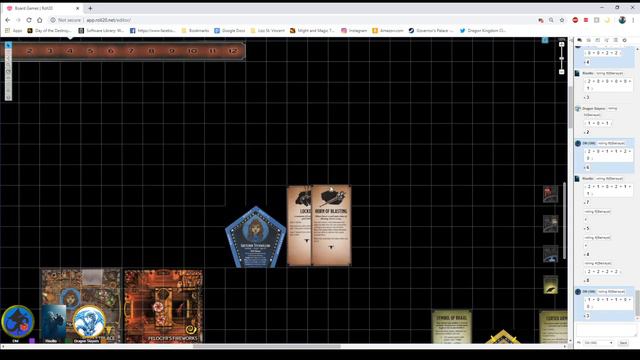Open the Collections sidebar tab

[x=616, y=40]
